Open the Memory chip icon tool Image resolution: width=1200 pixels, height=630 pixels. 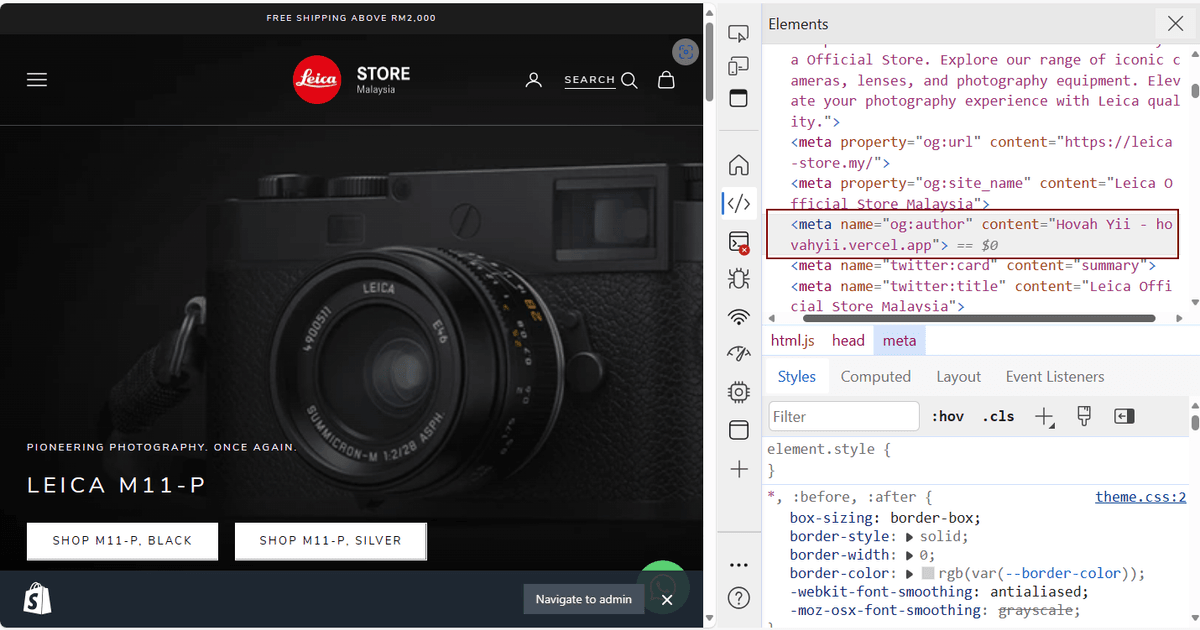click(x=738, y=392)
